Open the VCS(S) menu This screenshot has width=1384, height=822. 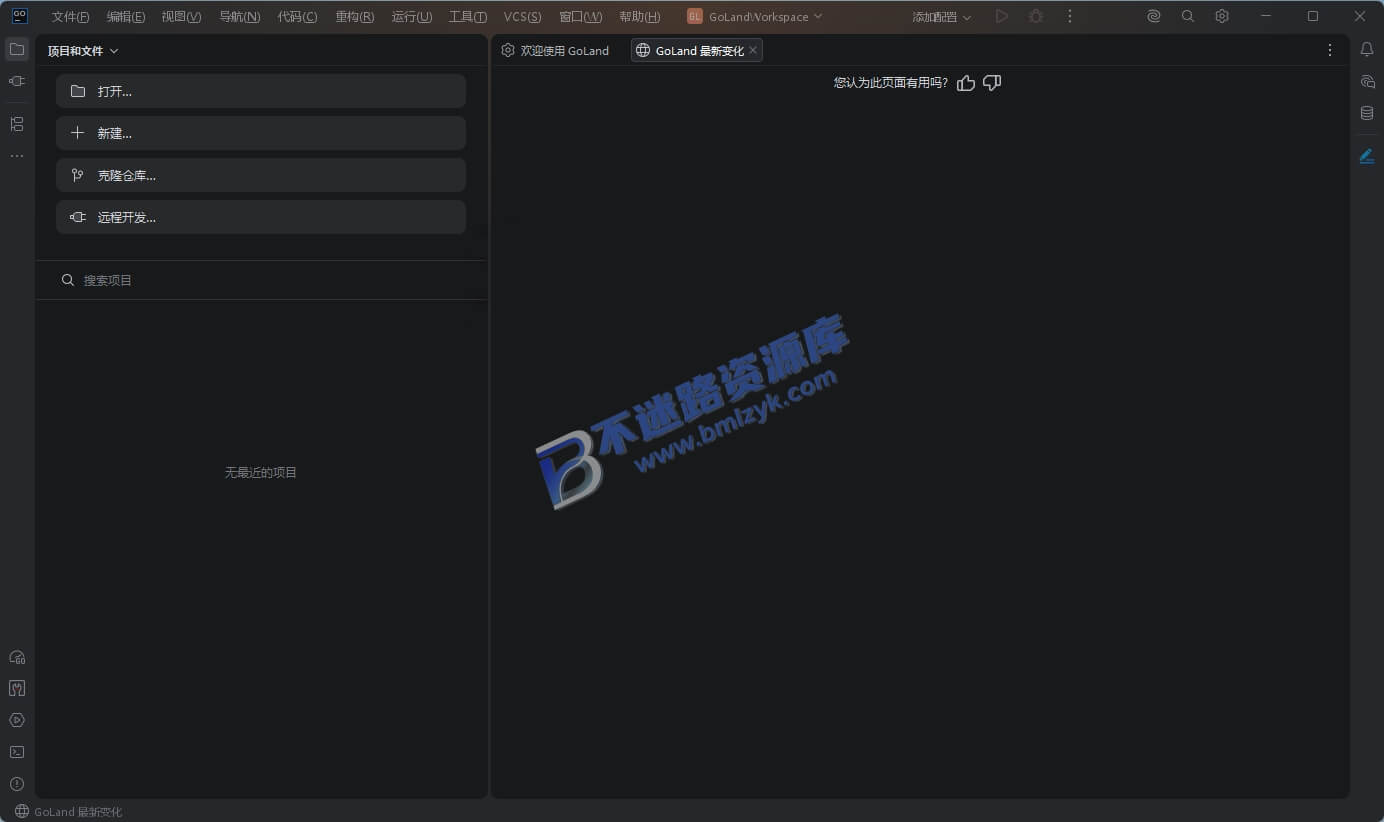[522, 17]
